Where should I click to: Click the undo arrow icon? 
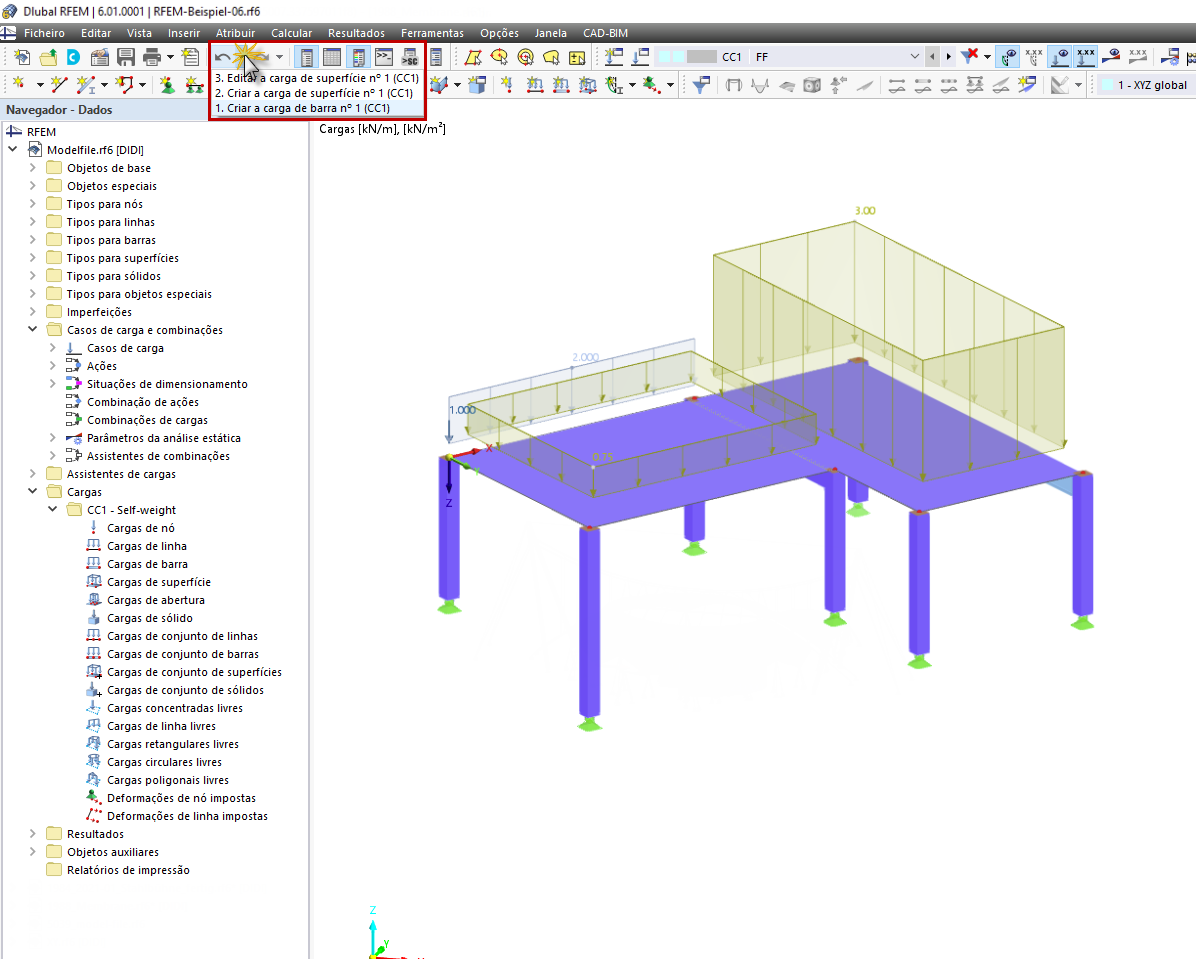[222, 57]
